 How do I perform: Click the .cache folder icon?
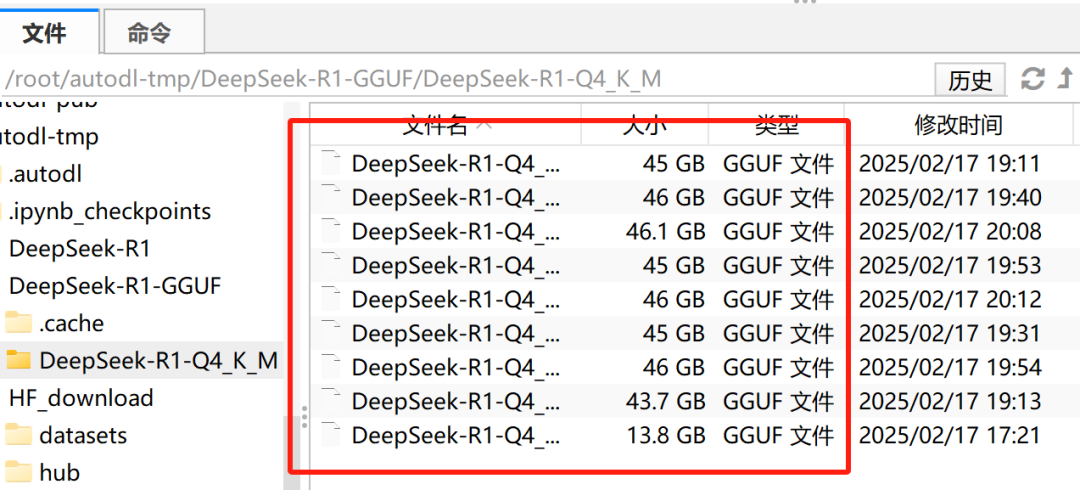tap(19, 323)
